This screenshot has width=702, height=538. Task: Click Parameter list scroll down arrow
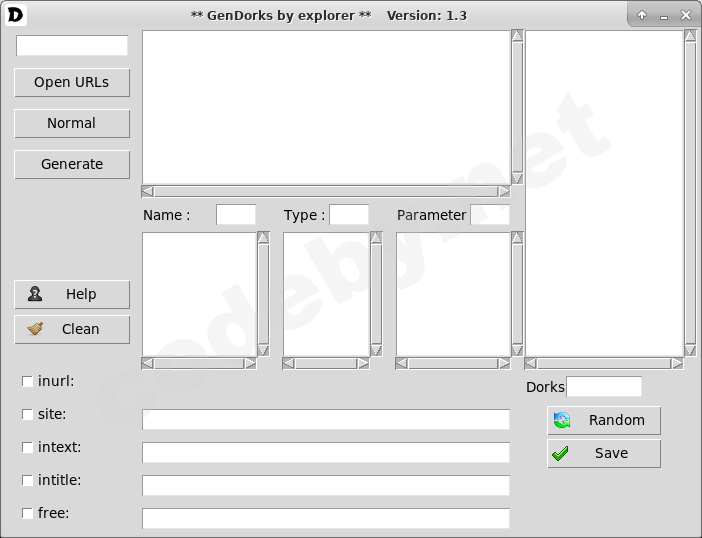pos(517,350)
